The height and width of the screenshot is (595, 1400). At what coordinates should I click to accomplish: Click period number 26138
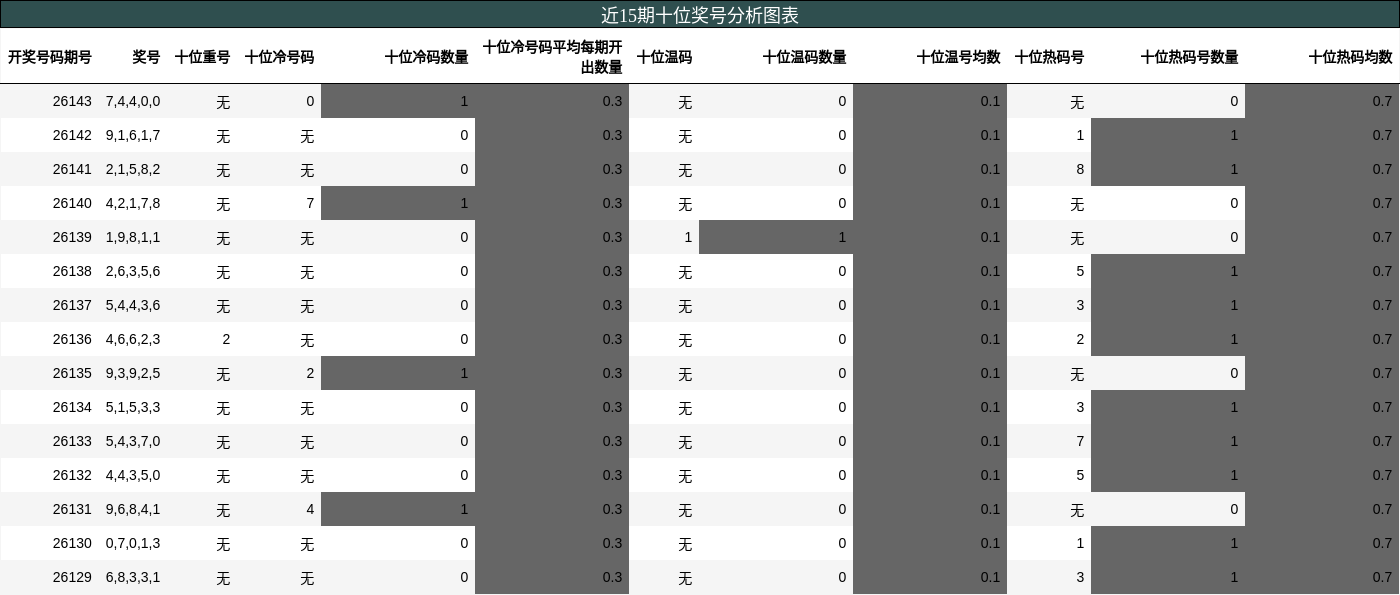tap(72, 271)
